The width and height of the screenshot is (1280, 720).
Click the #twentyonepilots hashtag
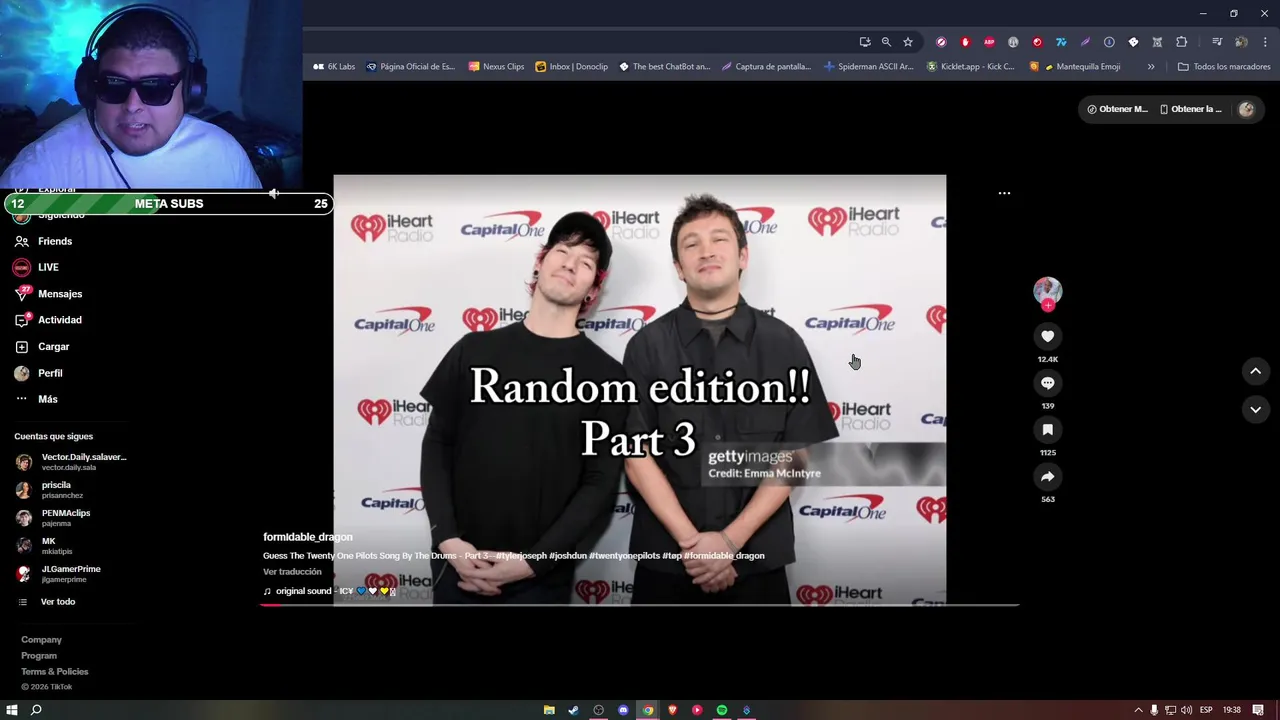624,556
